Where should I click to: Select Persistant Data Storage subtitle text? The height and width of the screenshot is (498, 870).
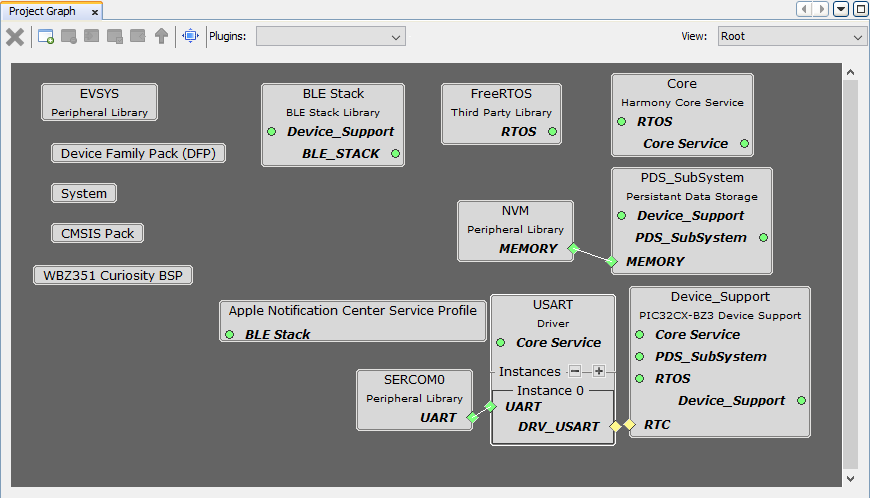691,196
